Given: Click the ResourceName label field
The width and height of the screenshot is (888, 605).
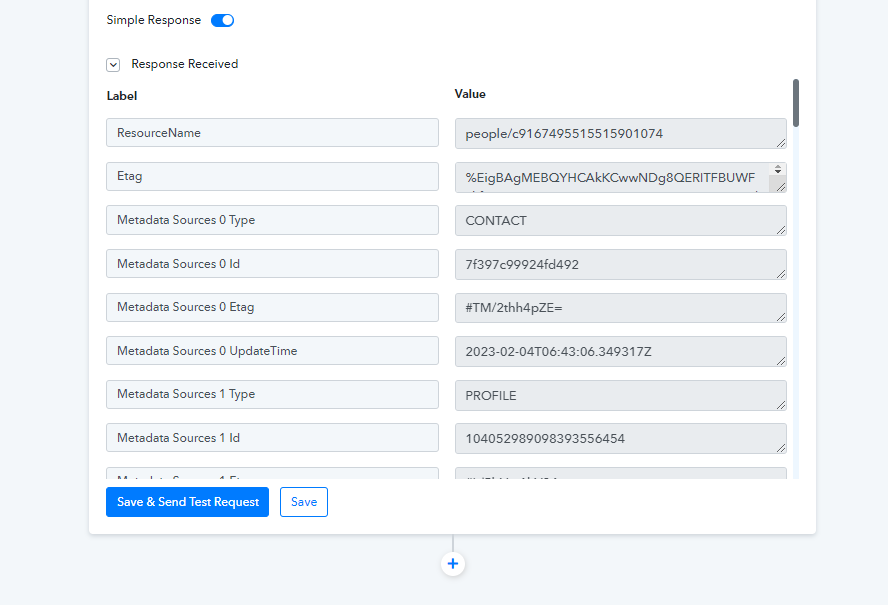Looking at the screenshot, I should [x=272, y=133].
